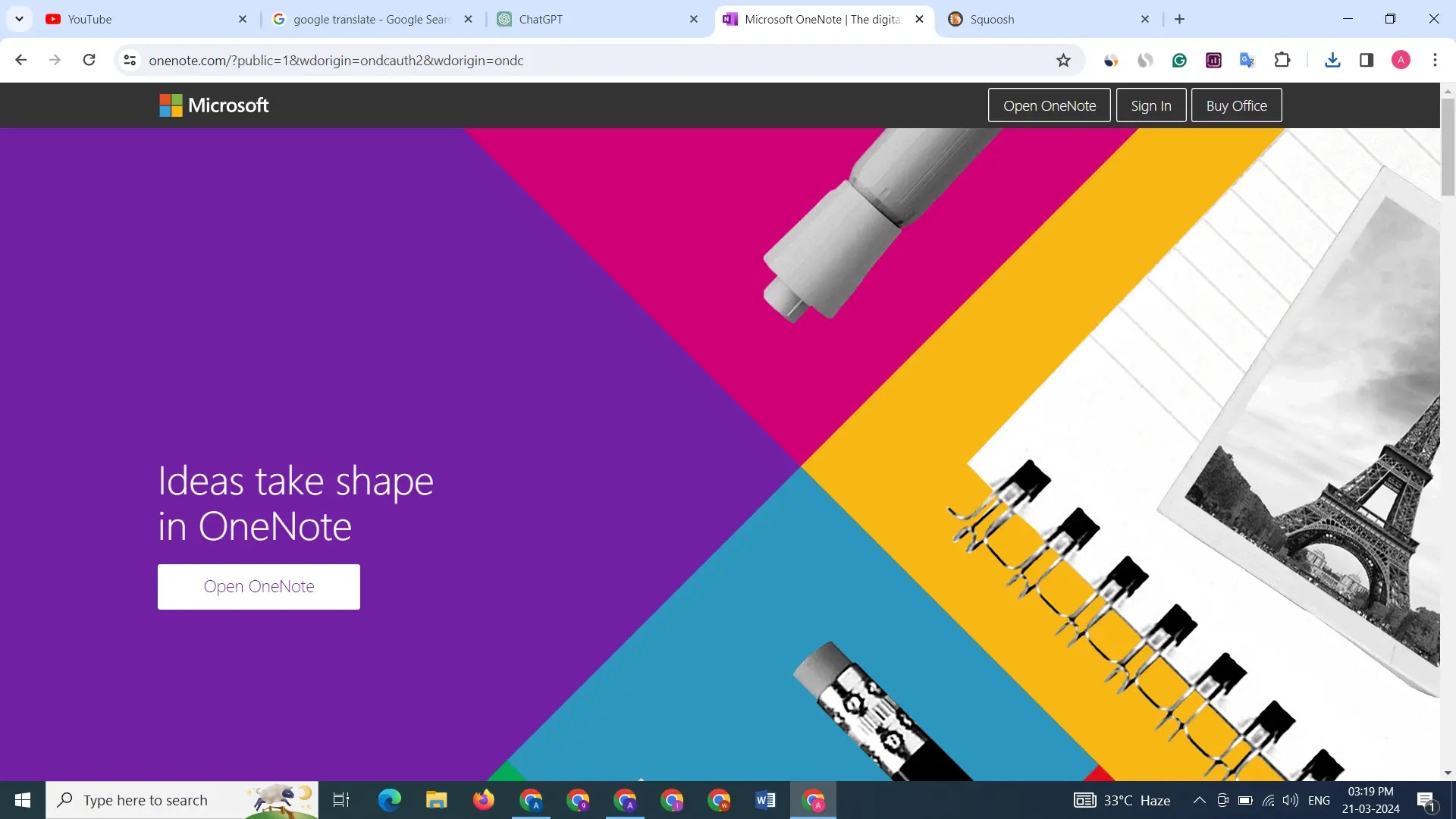1456x819 pixels.
Task: Reload the current page
Action: [x=89, y=60]
